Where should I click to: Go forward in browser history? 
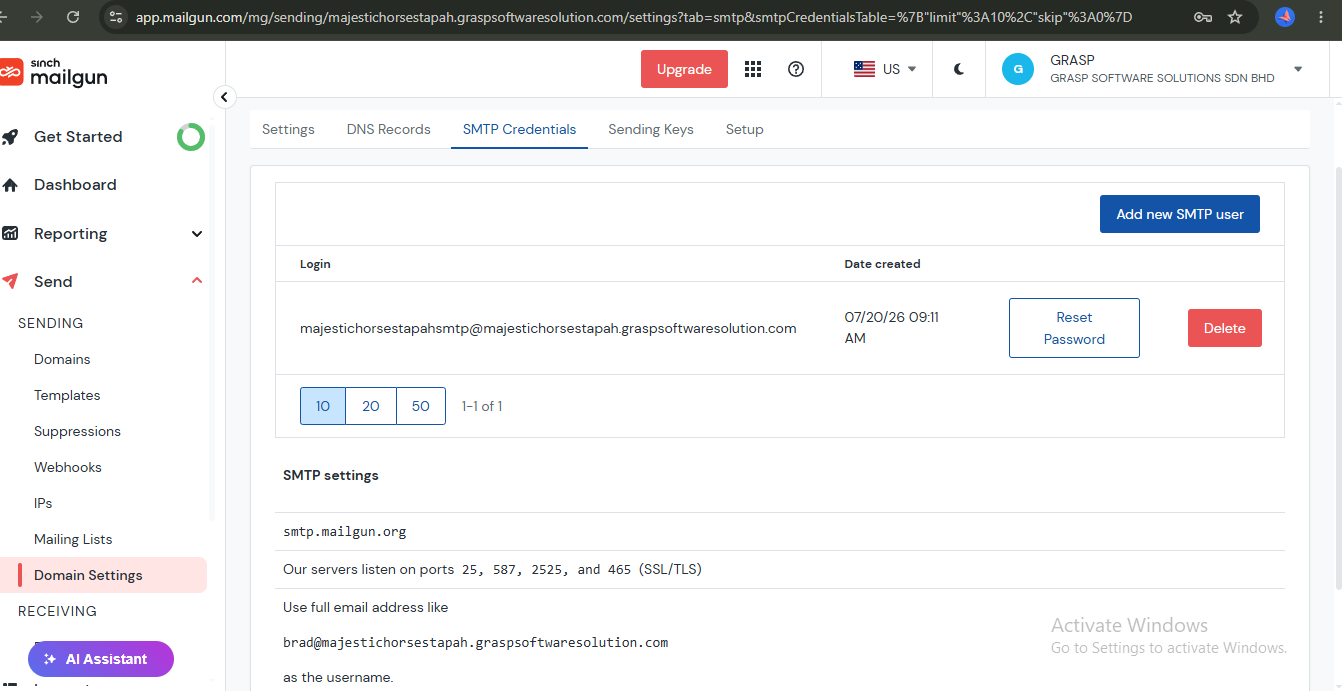coord(36,17)
